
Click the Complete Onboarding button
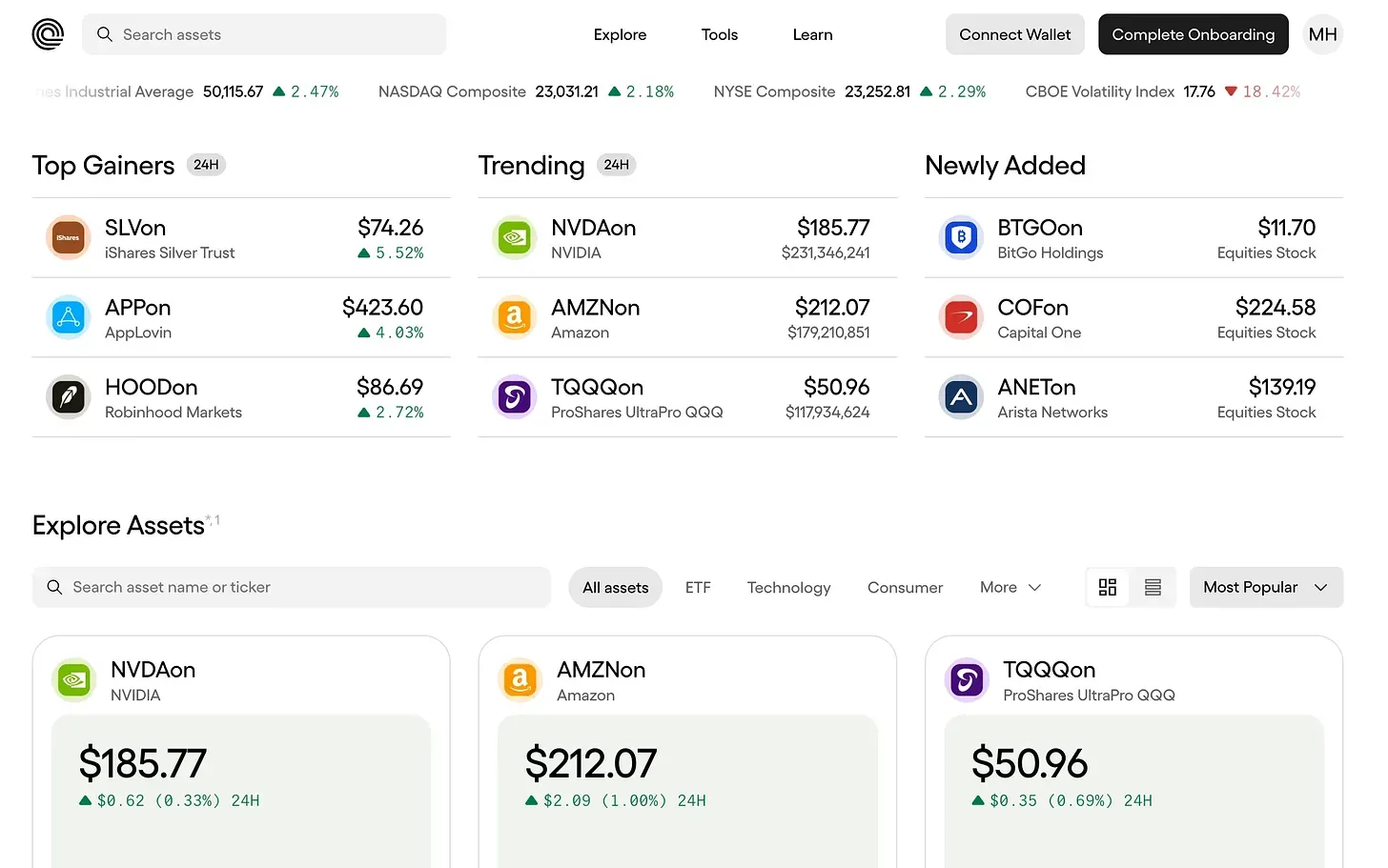click(1193, 34)
